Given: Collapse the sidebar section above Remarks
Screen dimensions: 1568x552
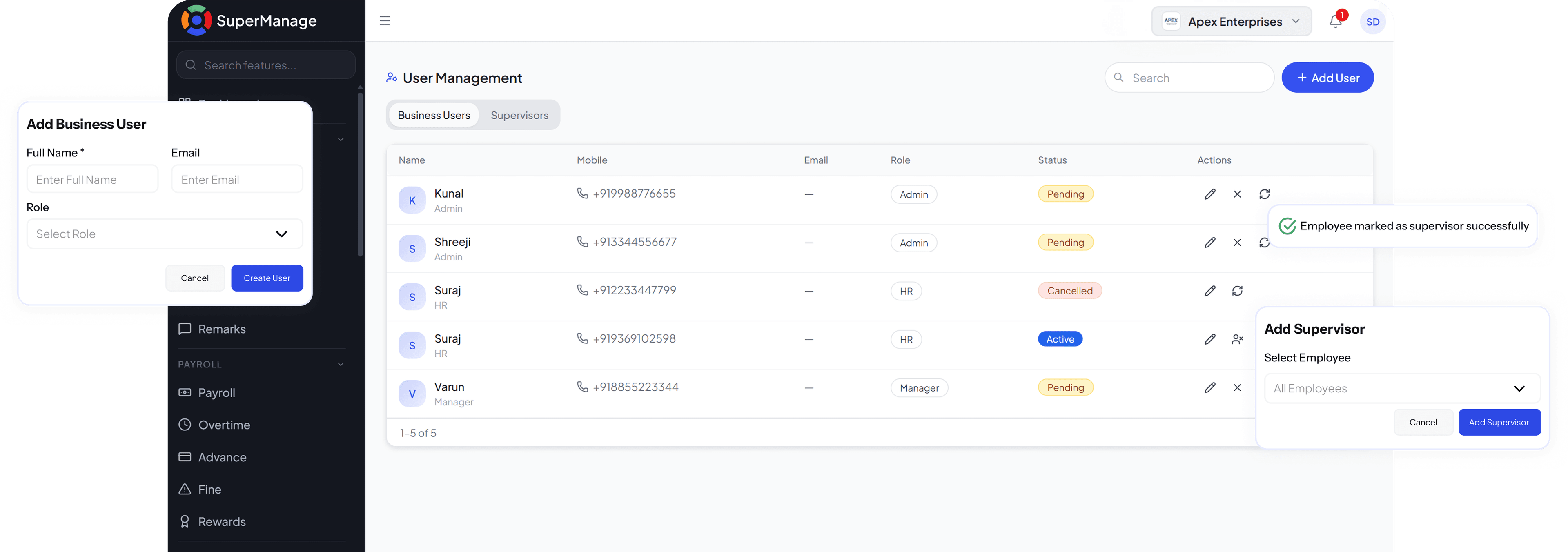Looking at the screenshot, I should (x=340, y=139).
